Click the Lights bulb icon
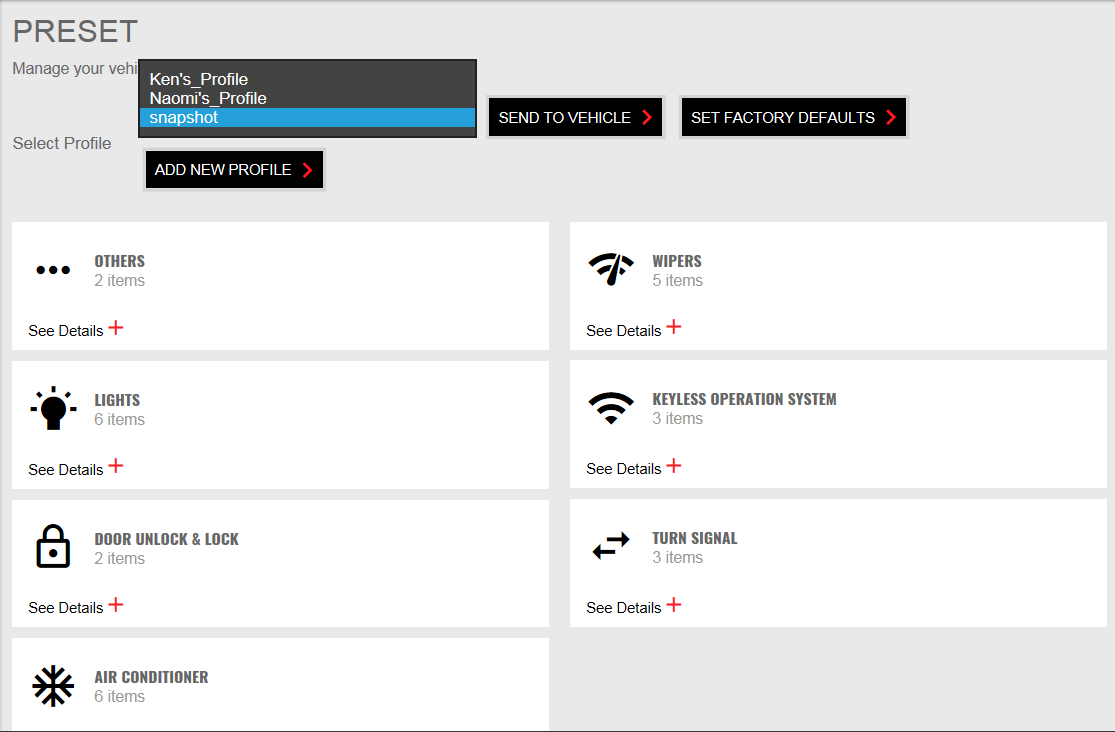 [x=53, y=409]
